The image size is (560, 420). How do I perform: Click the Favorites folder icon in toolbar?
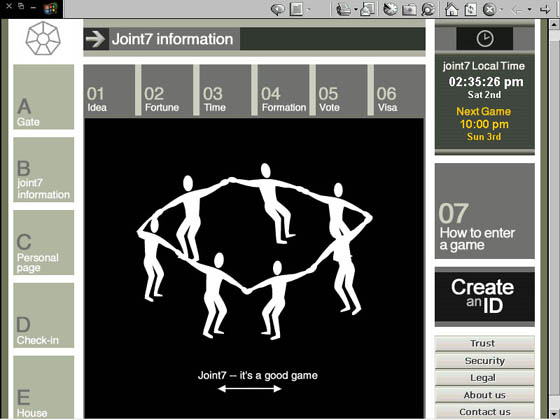pyautogui.click(x=409, y=9)
